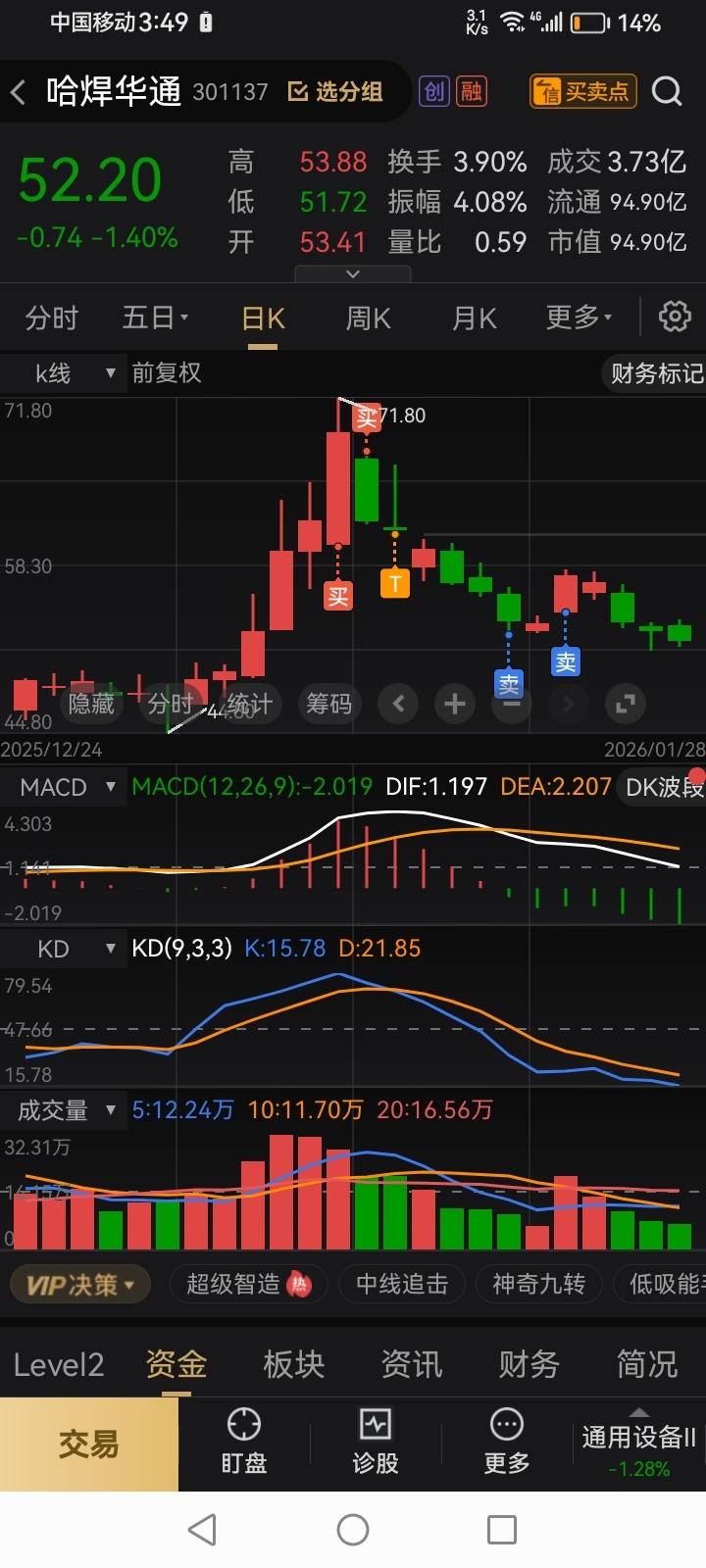Select 低吸能 indicator chip
The height and width of the screenshot is (1568, 706).
(660, 1284)
